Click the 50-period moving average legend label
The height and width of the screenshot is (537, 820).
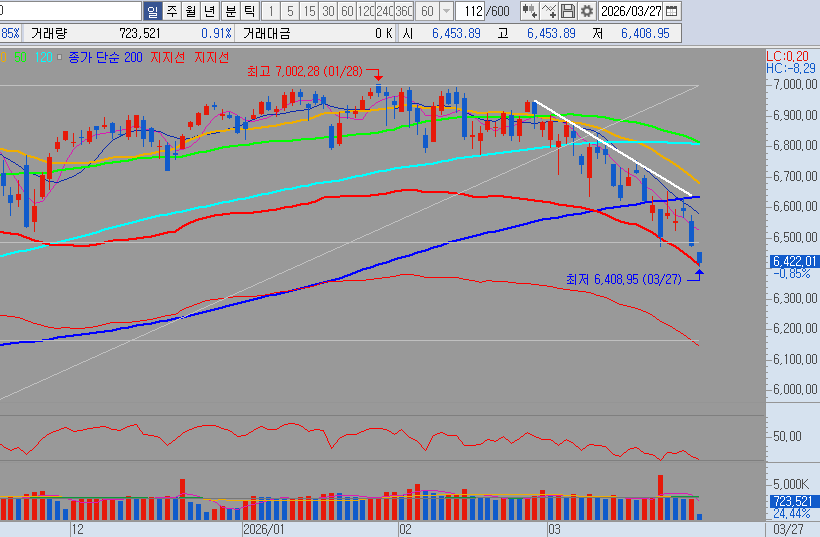pos(20,58)
